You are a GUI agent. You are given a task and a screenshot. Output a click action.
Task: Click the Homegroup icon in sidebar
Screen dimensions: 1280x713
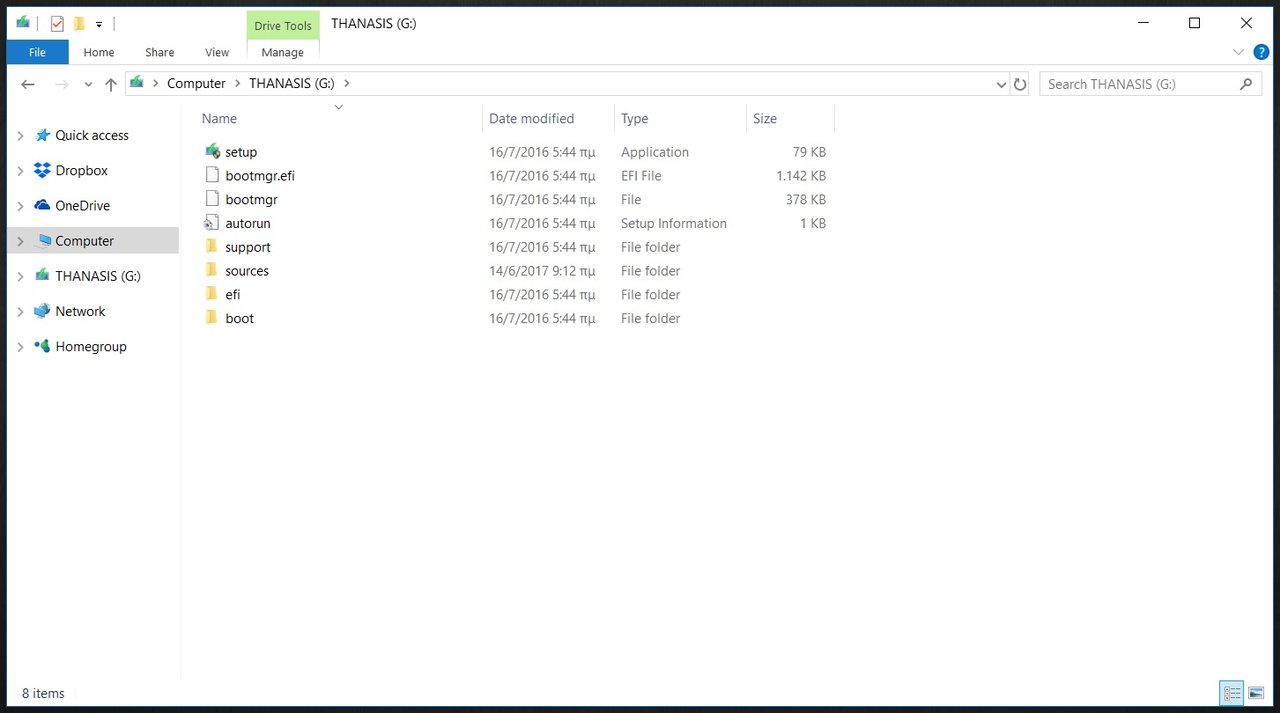click(42, 346)
